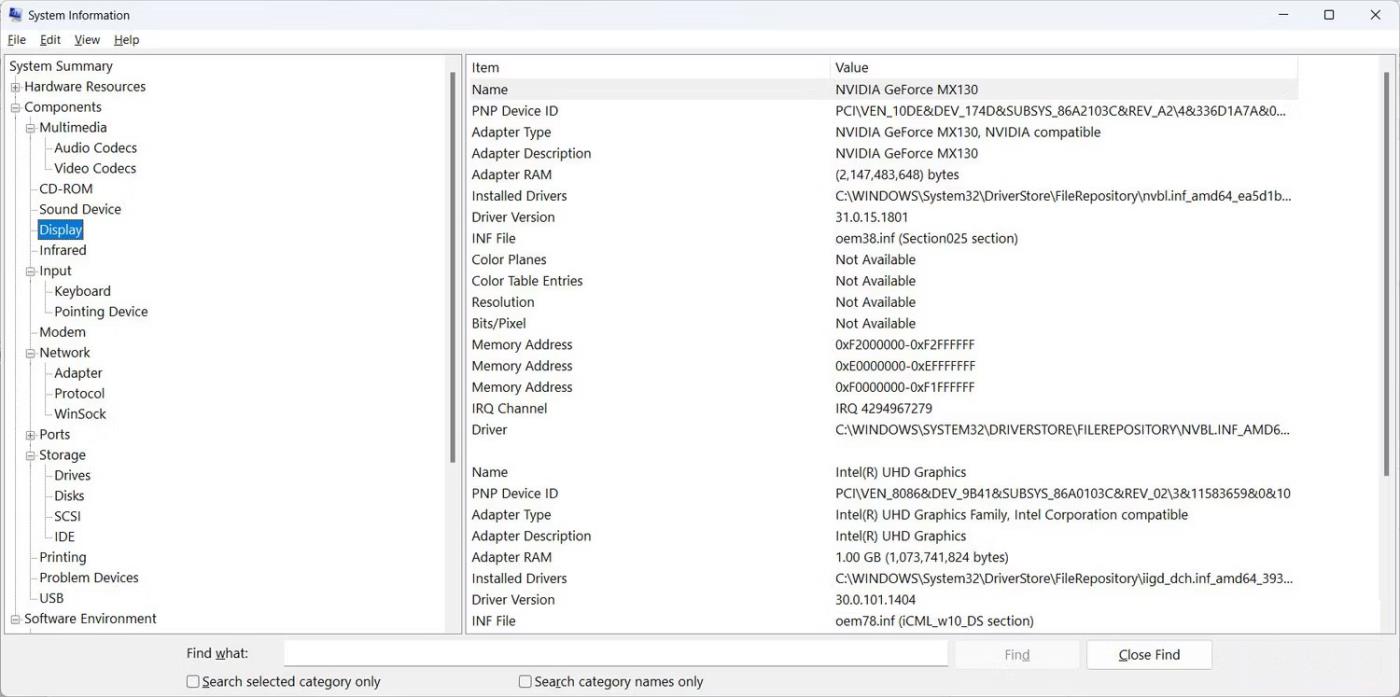The width and height of the screenshot is (1400, 697).
Task: Click the Intel(R) UHD Graphics Name value
Action: (x=901, y=472)
